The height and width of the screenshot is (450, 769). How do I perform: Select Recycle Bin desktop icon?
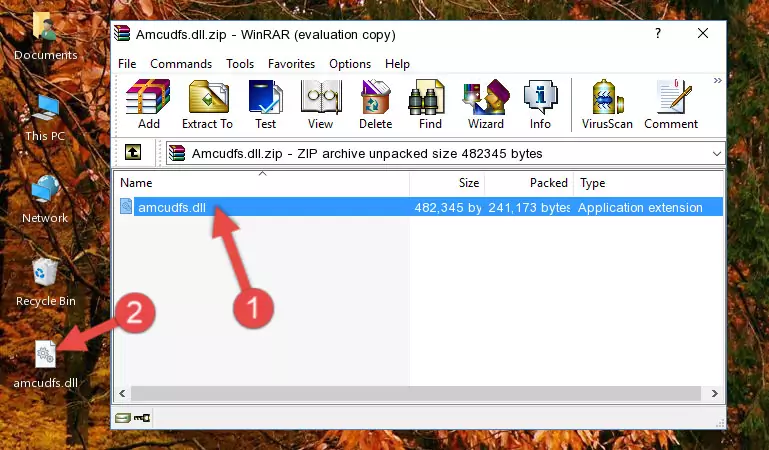point(45,283)
